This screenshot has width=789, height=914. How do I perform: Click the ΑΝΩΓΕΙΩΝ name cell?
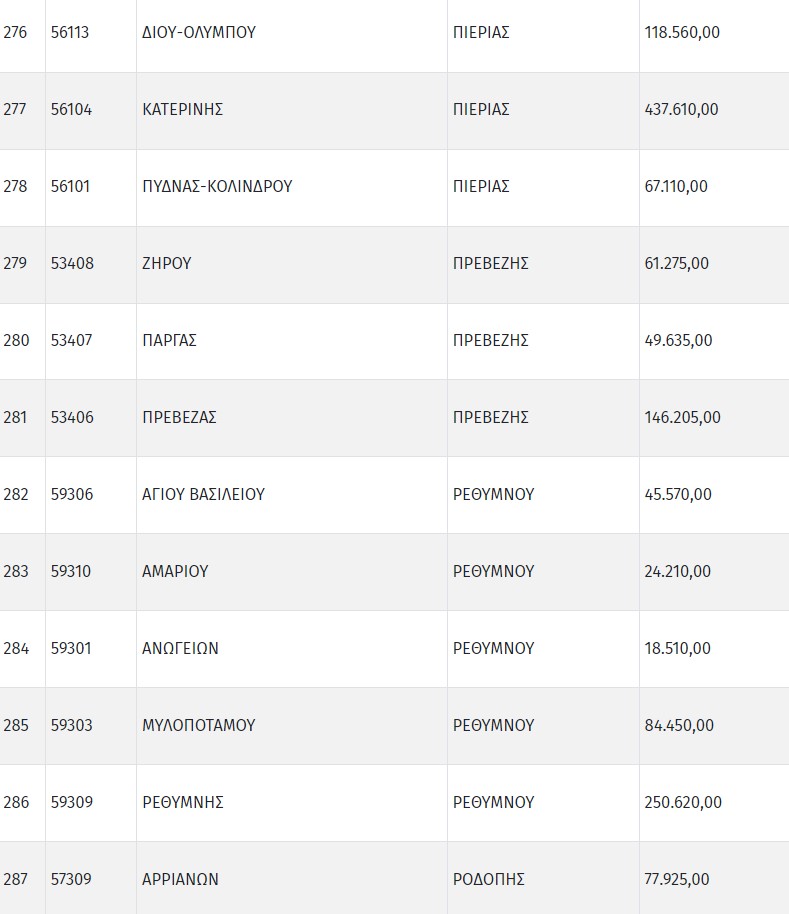tap(180, 648)
